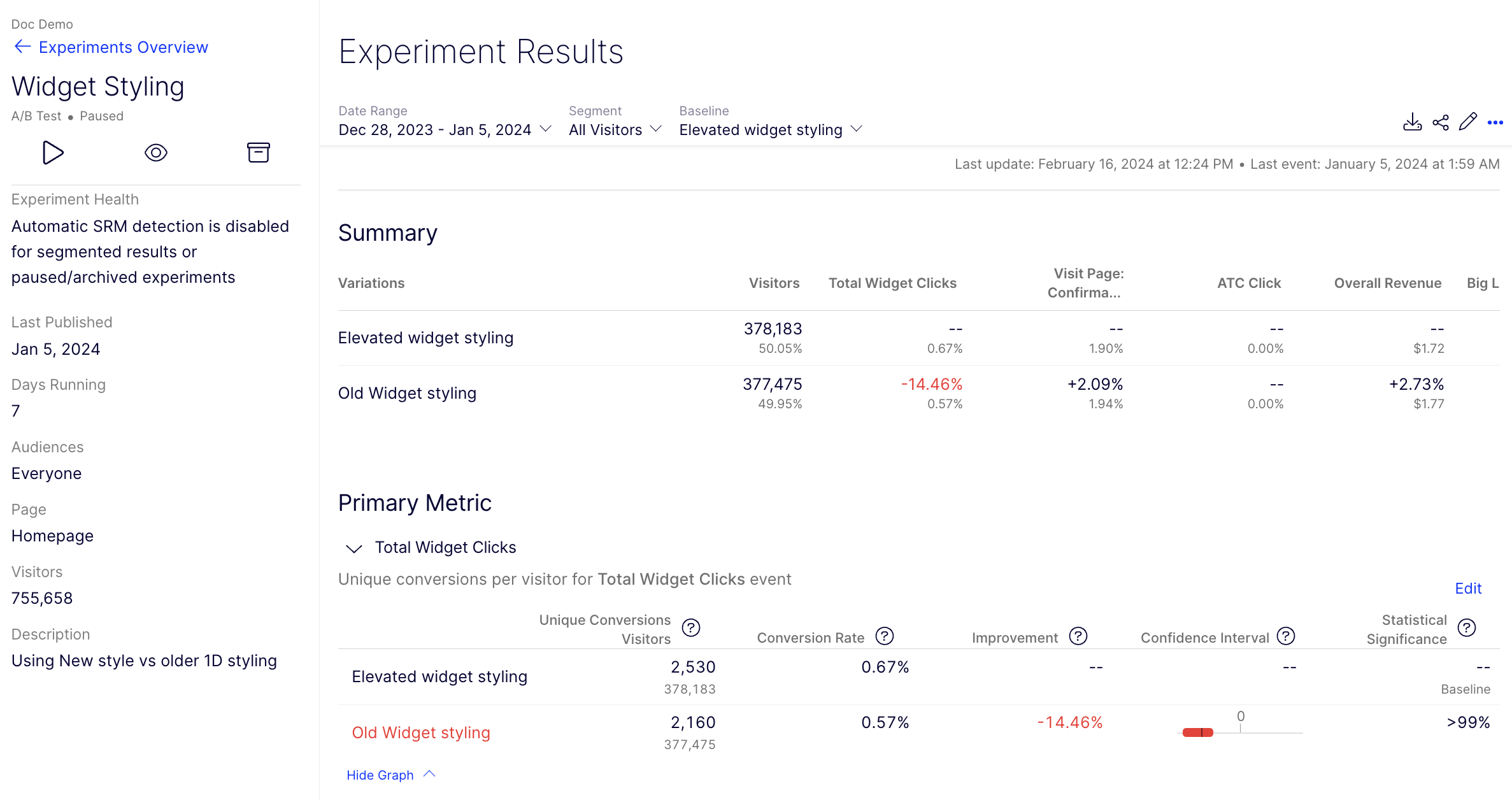Click the eye preview icon

pos(155,153)
